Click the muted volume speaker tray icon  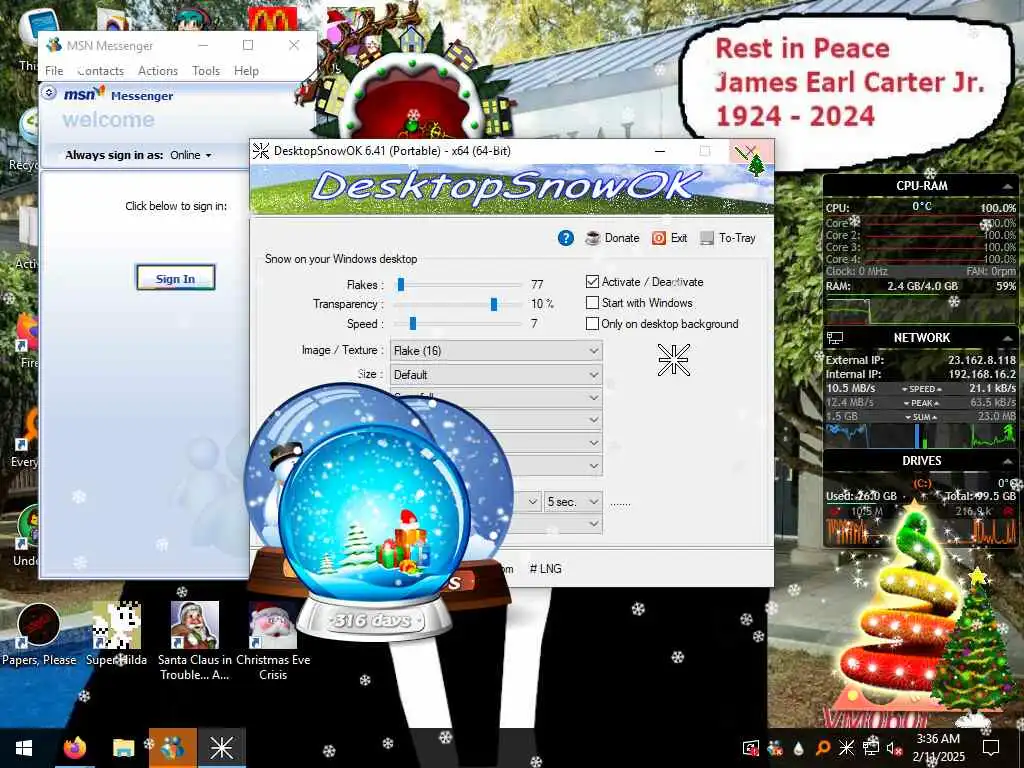click(x=894, y=748)
